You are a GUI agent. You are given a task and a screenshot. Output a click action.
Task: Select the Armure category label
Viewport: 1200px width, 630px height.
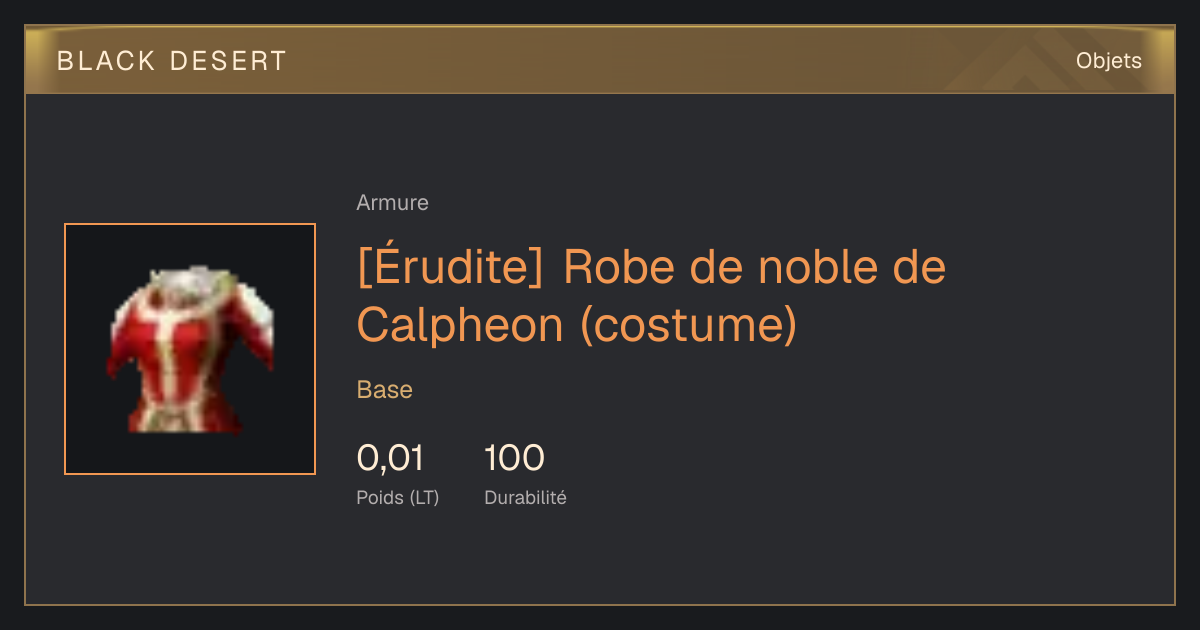(393, 203)
